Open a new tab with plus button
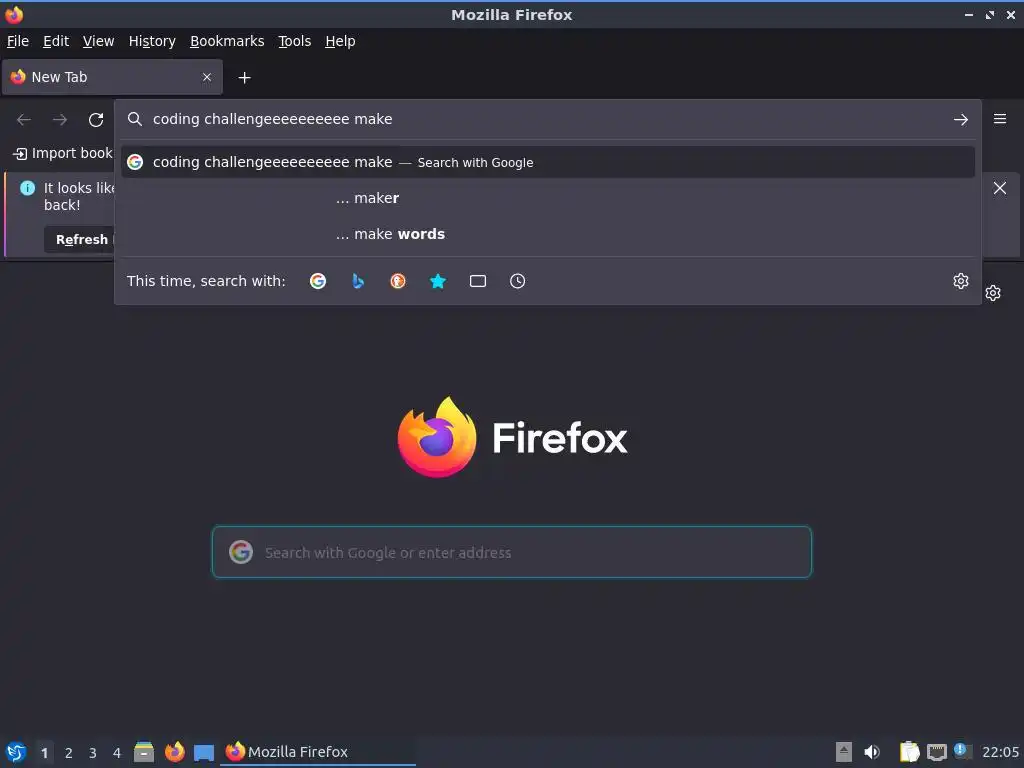 [x=244, y=78]
